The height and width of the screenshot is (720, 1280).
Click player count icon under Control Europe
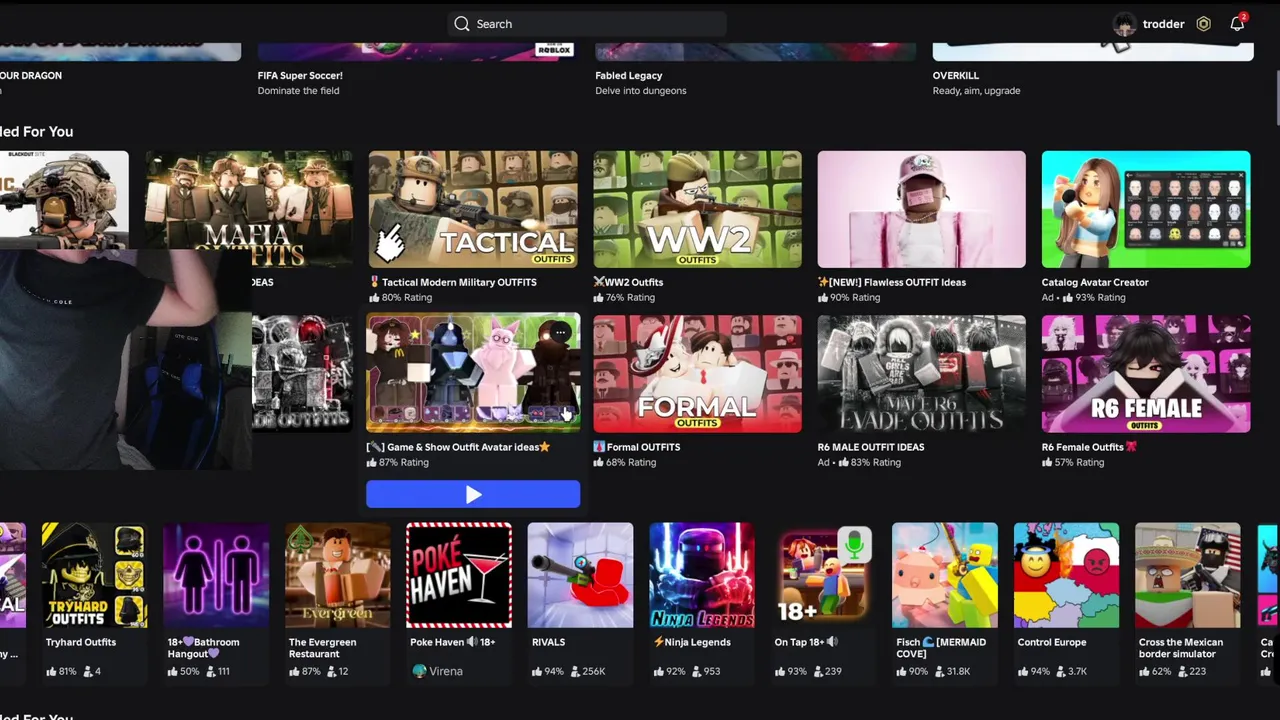tap(1059, 671)
